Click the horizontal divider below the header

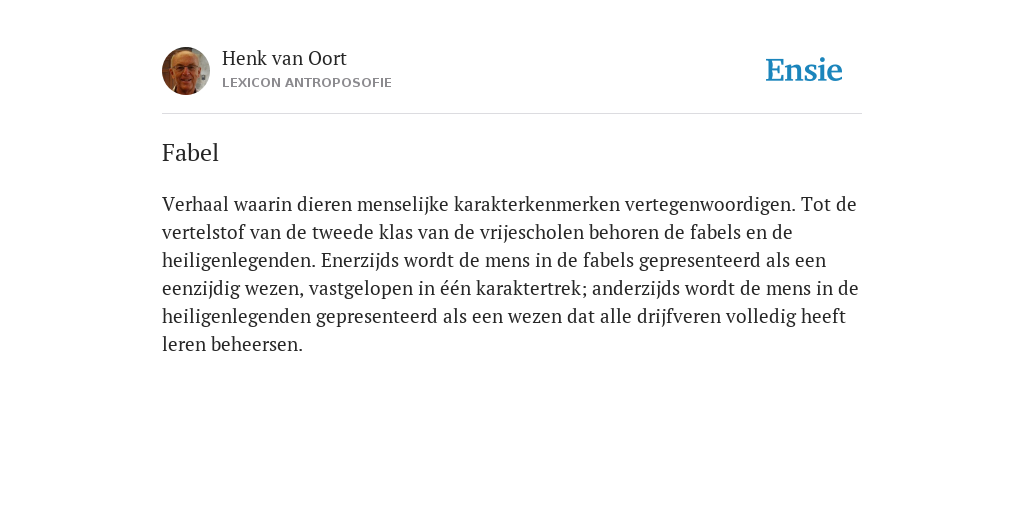pos(512,114)
